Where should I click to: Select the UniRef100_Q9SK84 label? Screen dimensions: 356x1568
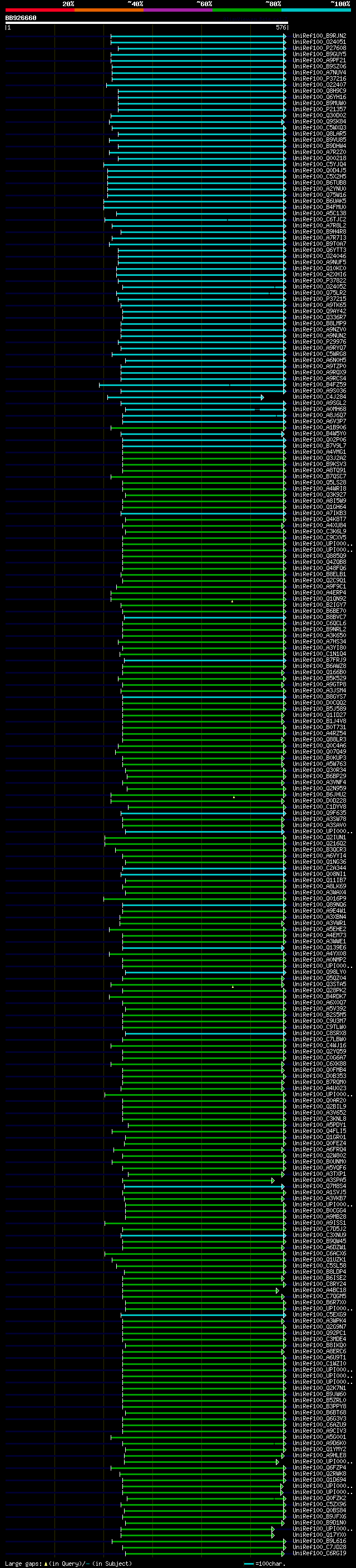pyautogui.click(x=319, y=122)
